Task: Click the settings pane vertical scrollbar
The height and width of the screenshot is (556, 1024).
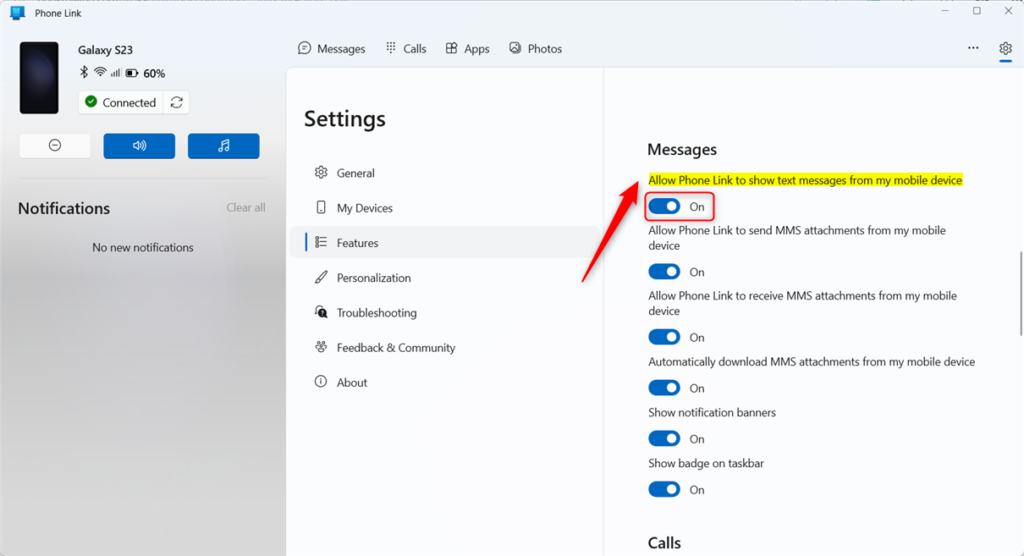Action: tap(1020, 293)
